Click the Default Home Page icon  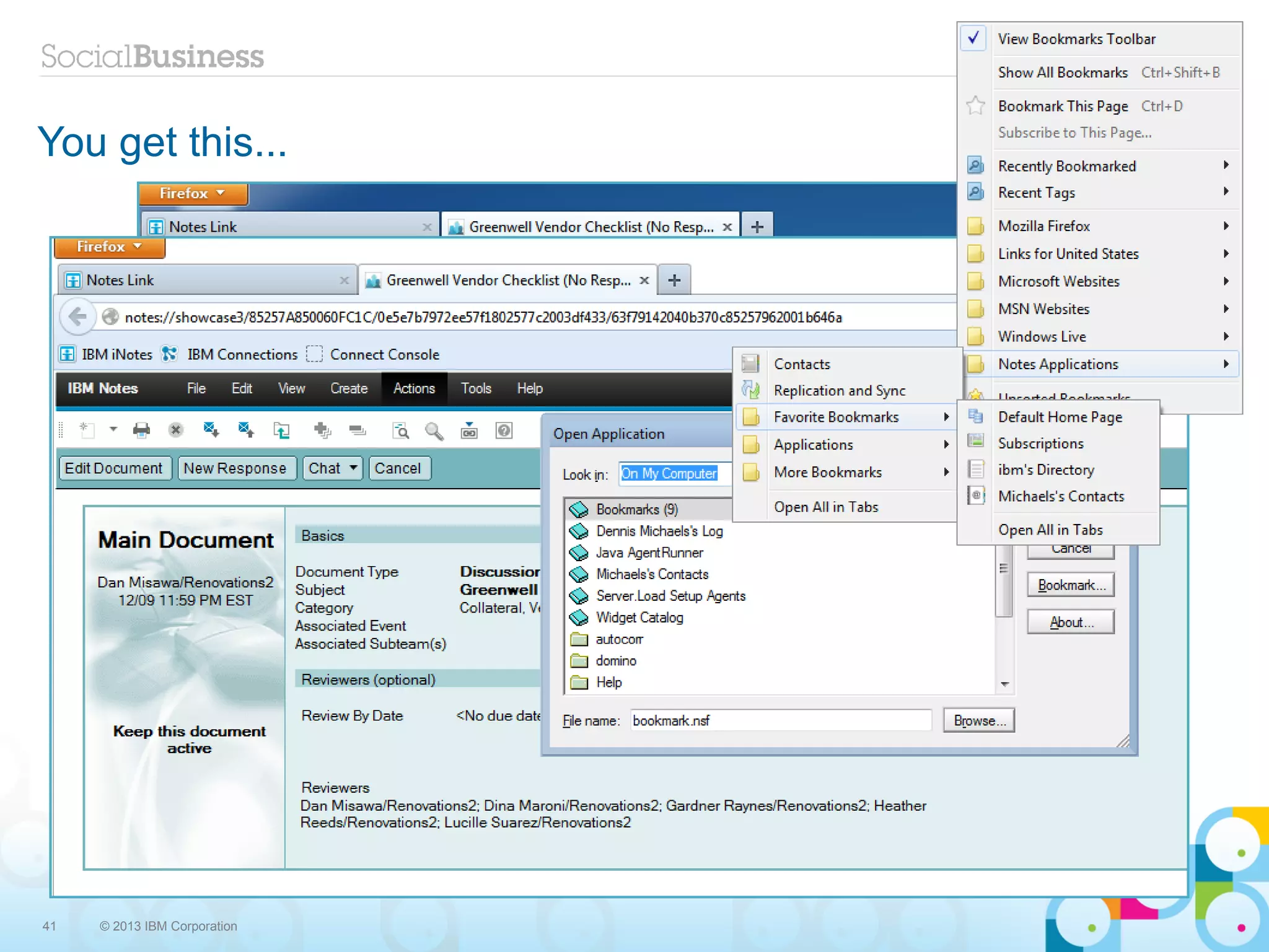(x=976, y=416)
